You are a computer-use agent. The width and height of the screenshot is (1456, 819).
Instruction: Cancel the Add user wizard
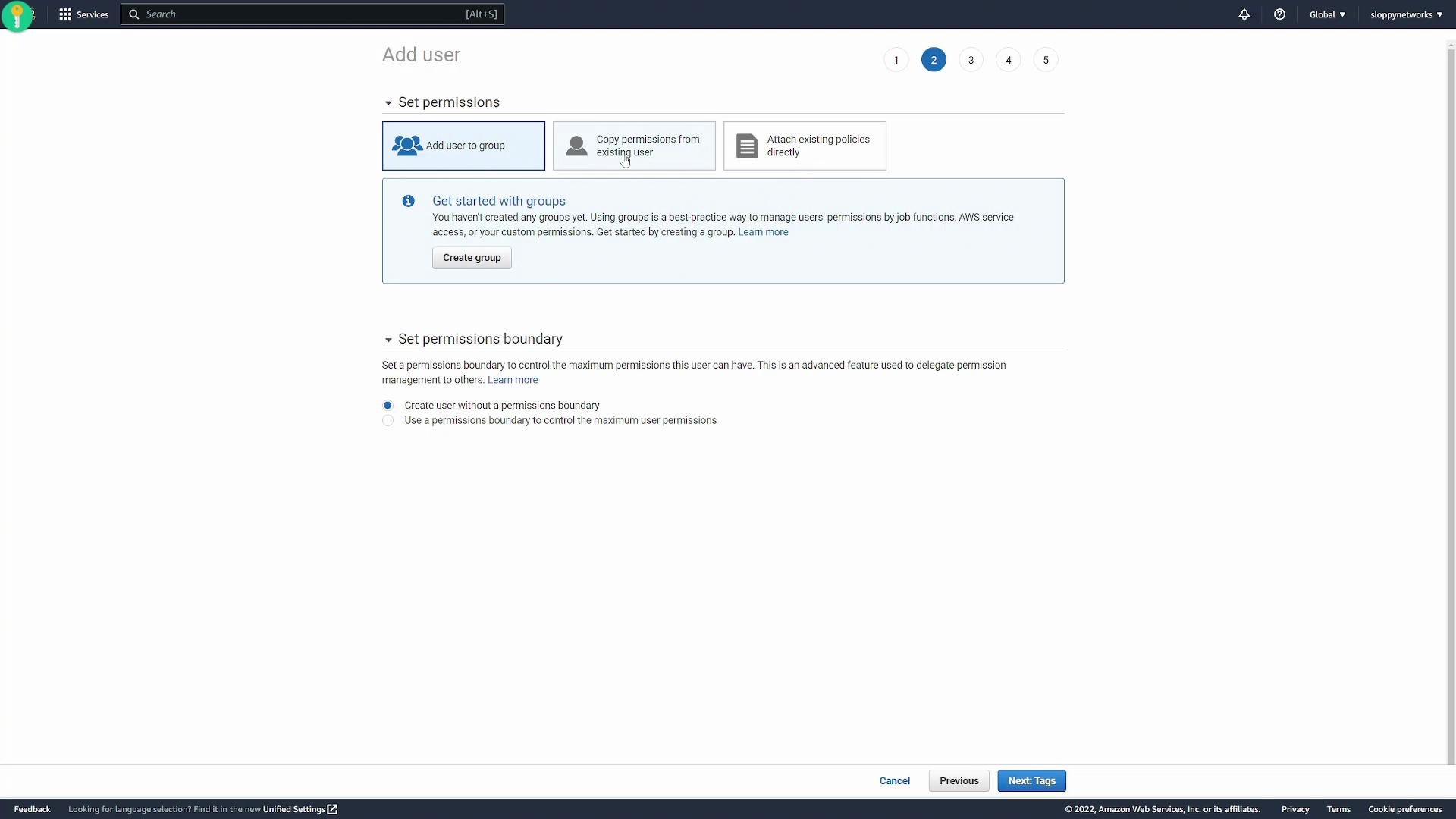tap(895, 781)
